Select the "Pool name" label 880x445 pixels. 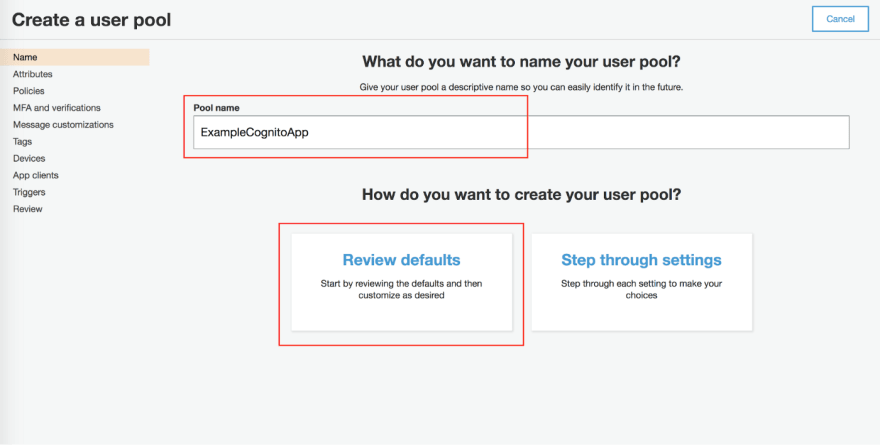pyautogui.click(x=217, y=107)
